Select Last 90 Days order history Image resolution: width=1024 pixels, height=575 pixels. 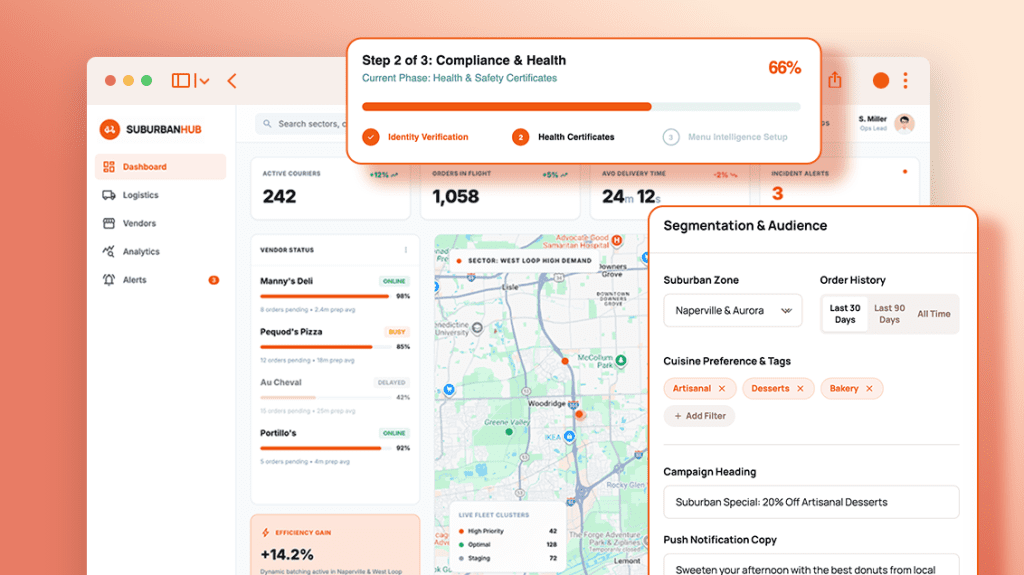tap(889, 314)
